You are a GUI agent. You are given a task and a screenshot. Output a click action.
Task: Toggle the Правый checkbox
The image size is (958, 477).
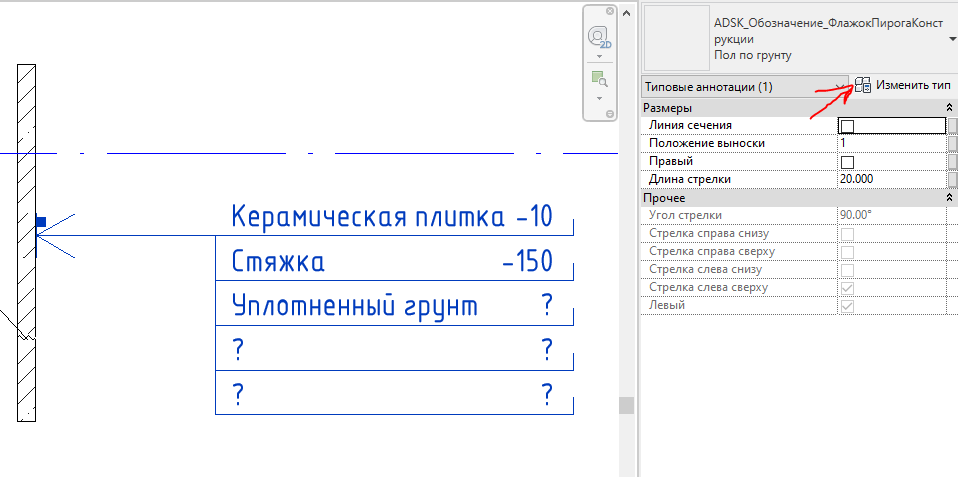pyautogui.click(x=848, y=162)
